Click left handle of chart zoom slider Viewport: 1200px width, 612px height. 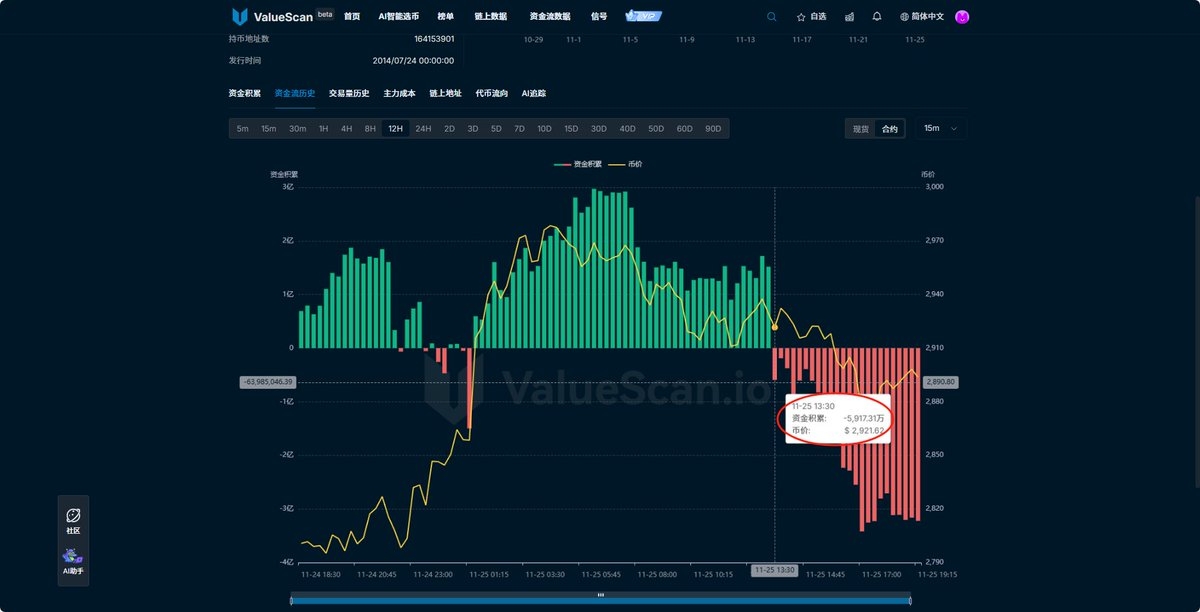tap(291, 600)
